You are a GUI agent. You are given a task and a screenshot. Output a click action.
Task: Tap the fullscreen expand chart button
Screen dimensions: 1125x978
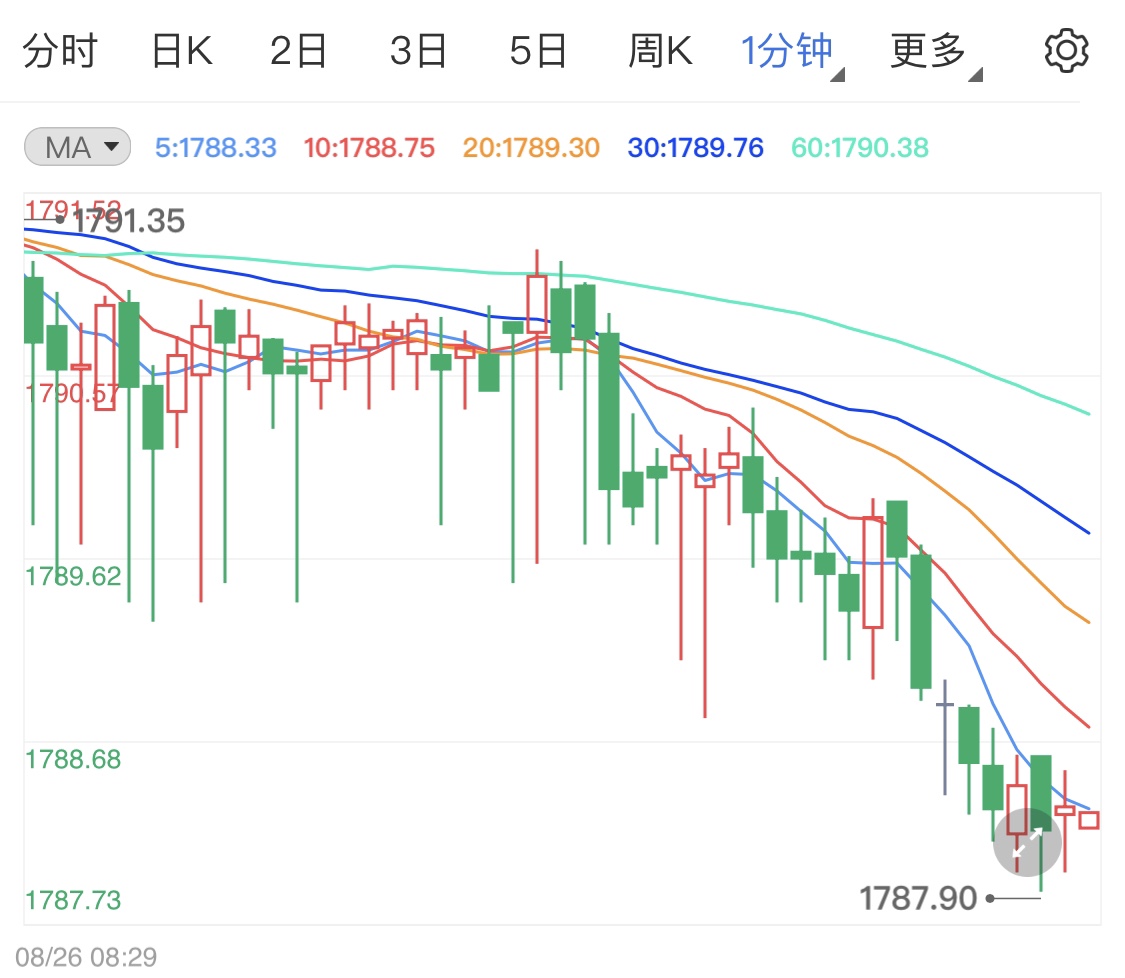click(1027, 842)
